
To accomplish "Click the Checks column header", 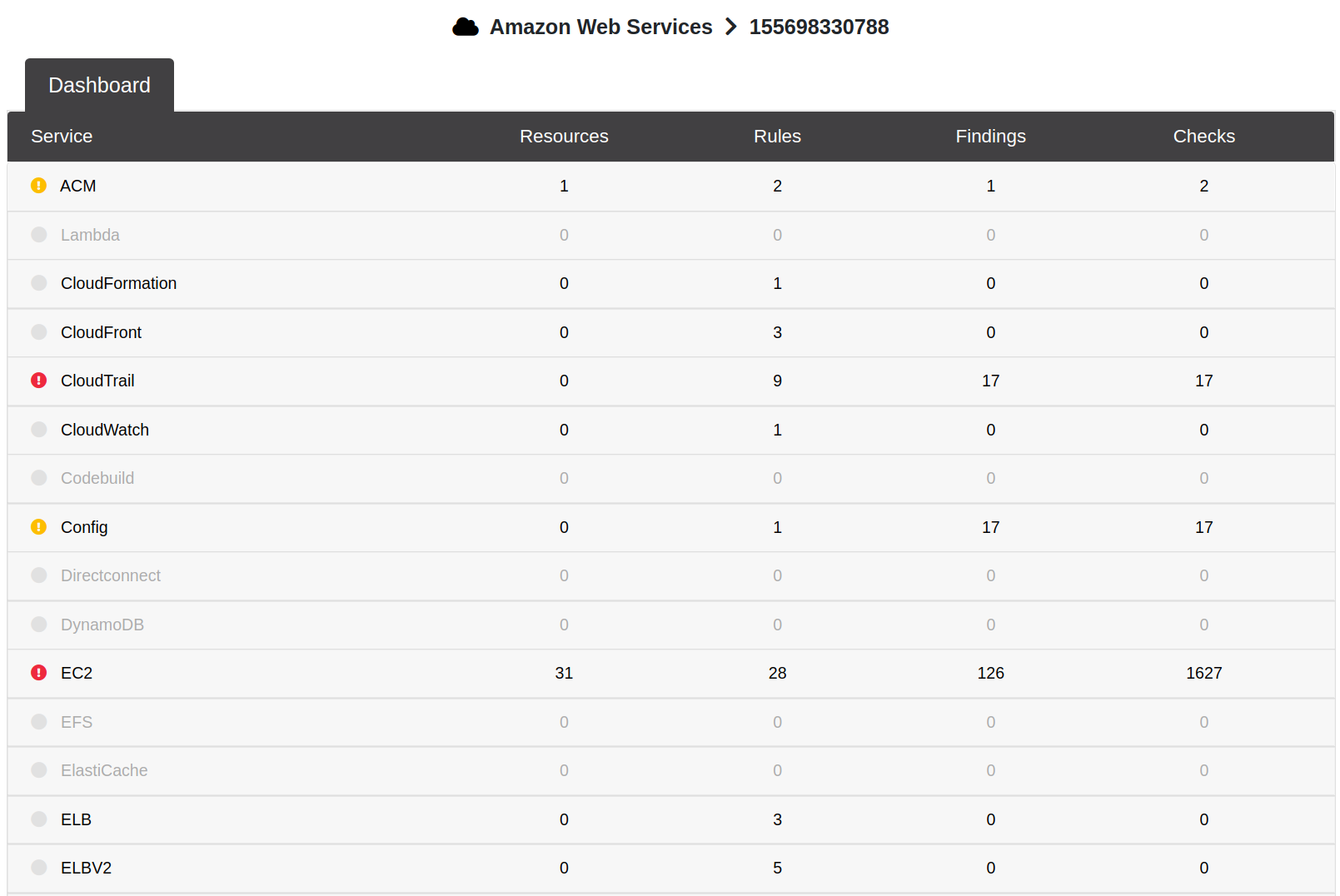I will click(1203, 137).
